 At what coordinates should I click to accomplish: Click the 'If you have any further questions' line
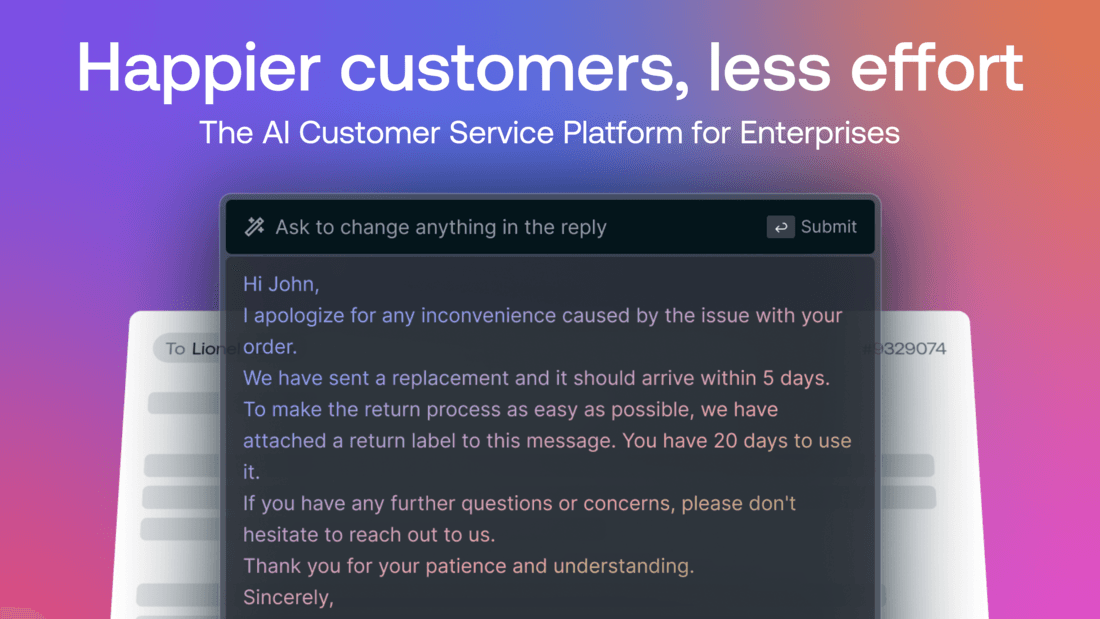(520, 504)
